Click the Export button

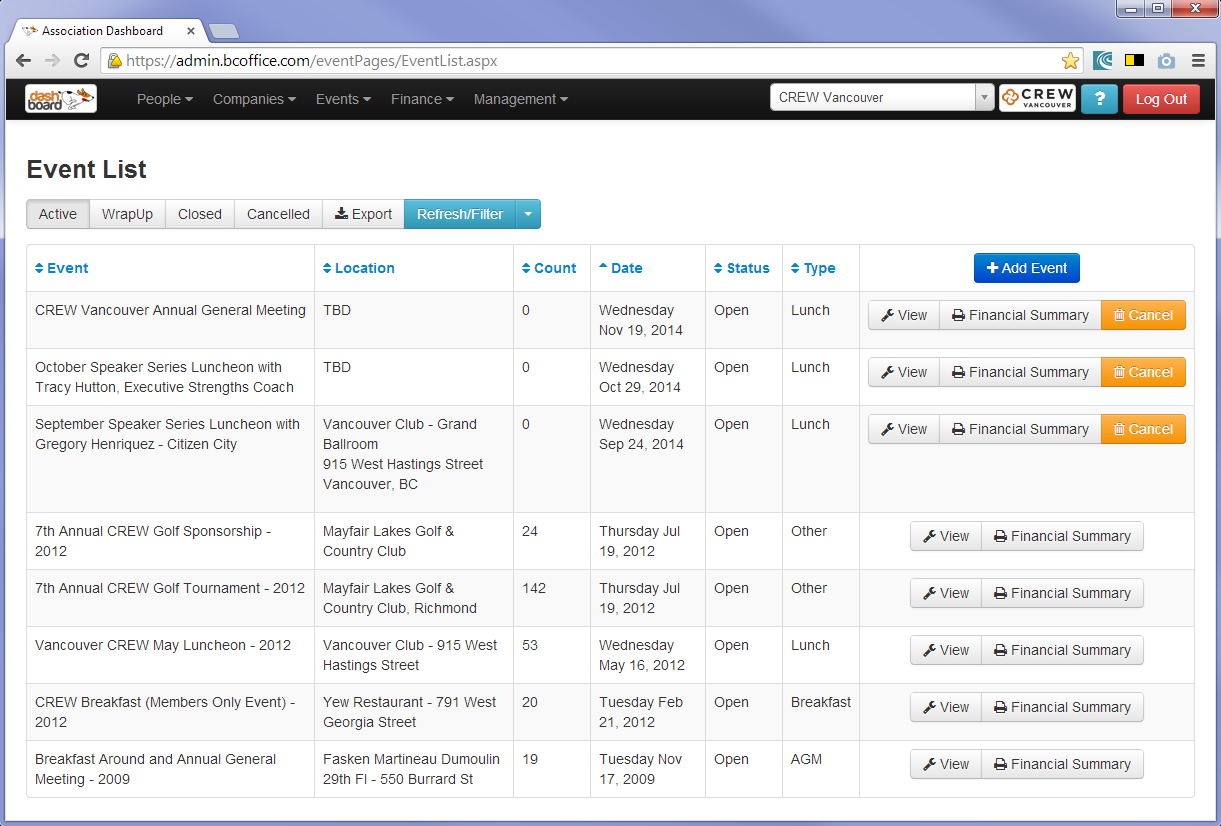pos(363,214)
